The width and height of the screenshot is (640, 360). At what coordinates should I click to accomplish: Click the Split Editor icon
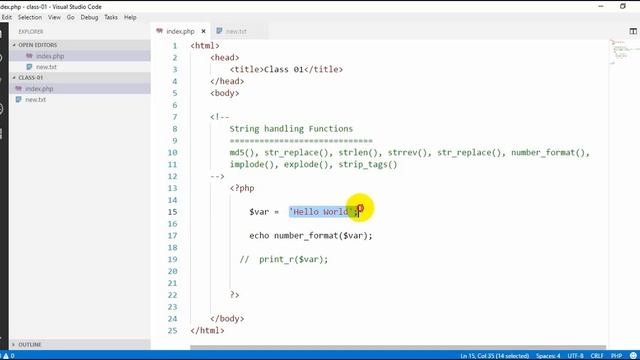633,31
